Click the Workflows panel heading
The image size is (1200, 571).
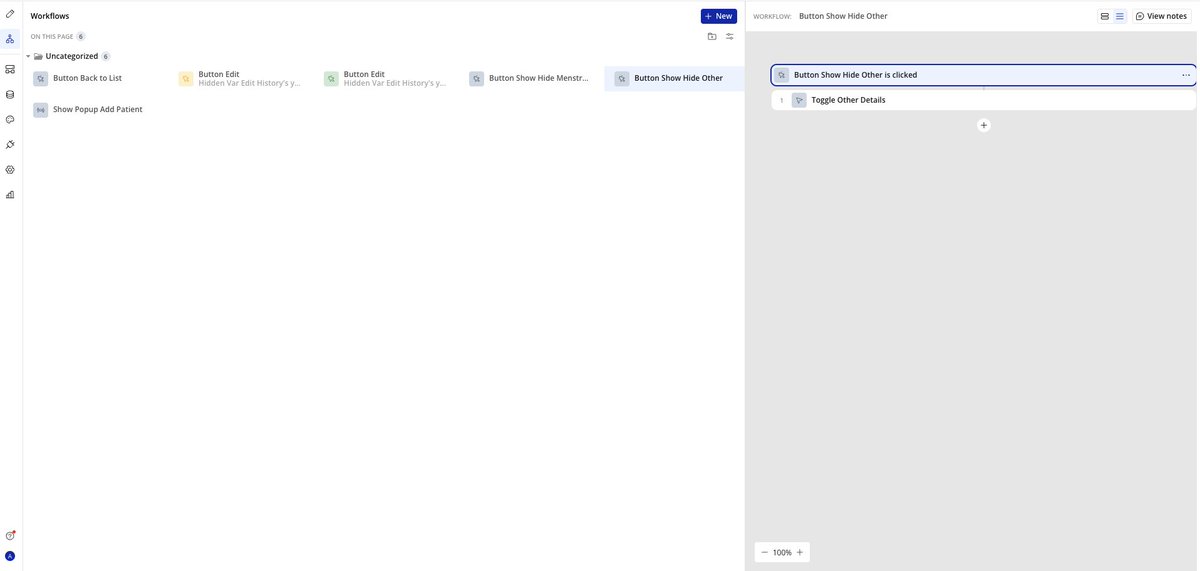[x=50, y=16]
